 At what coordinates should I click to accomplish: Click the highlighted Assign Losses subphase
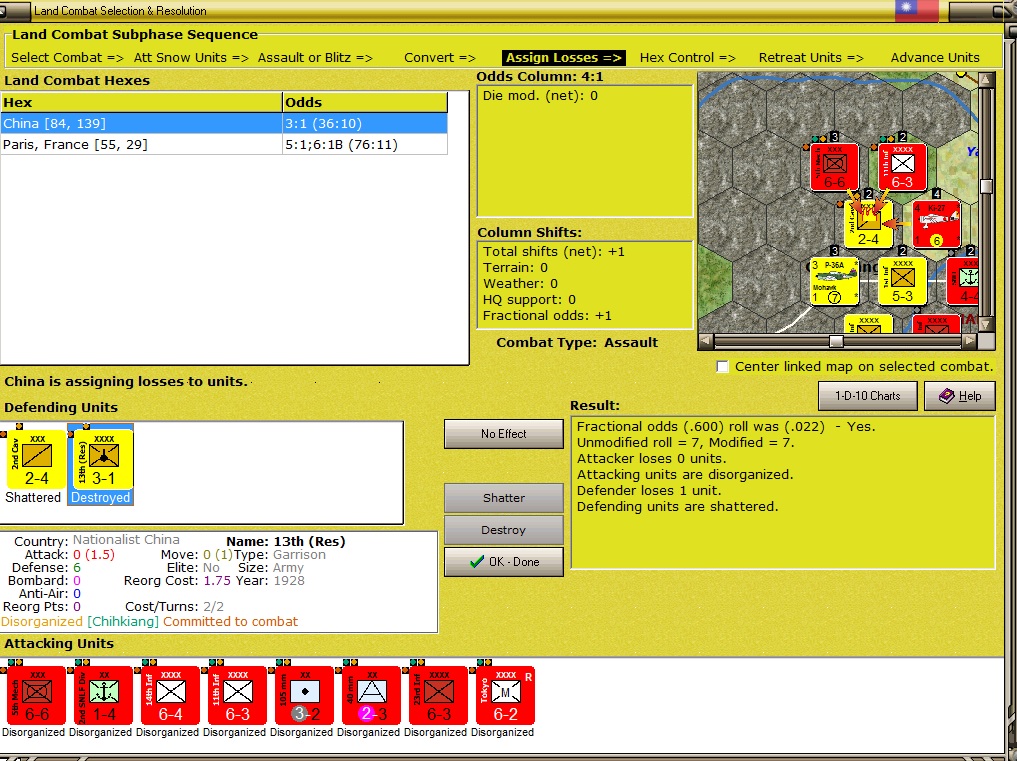pos(564,58)
